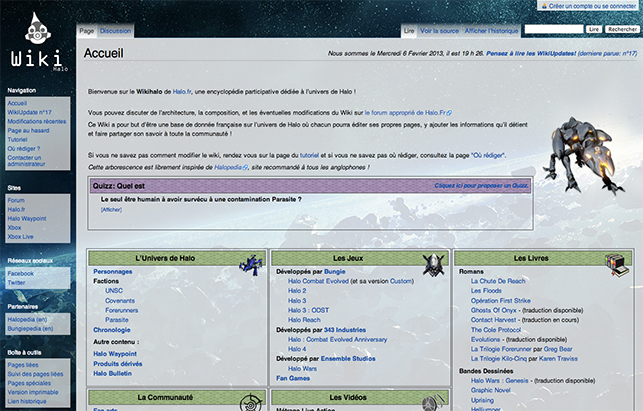Open the Halo Wars game link
Image resolution: width=643 pixels, height=411 pixels.
click(x=302, y=369)
